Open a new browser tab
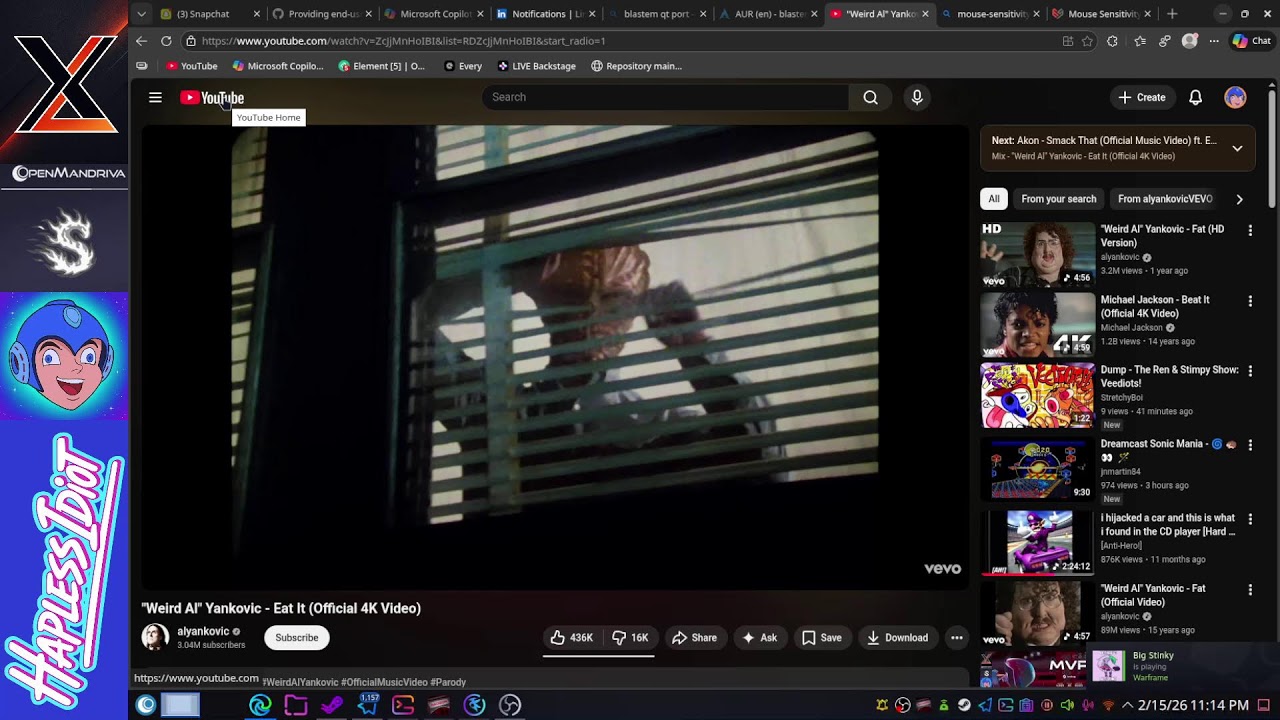 tap(1172, 14)
